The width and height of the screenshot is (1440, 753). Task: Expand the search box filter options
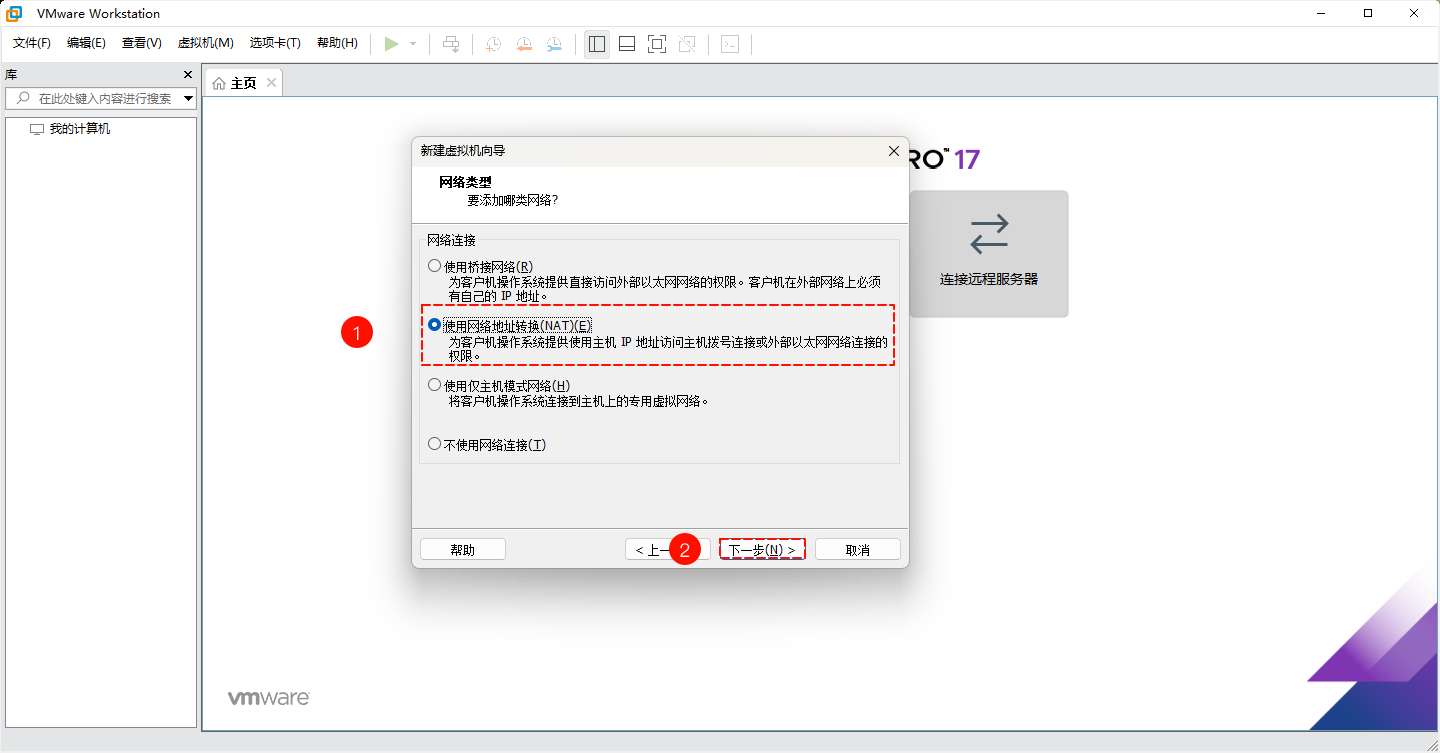coord(188,98)
